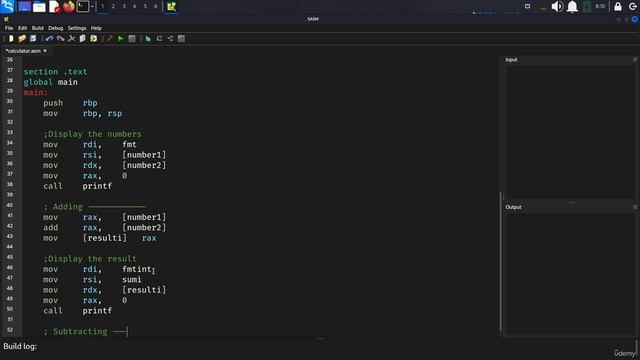
Task: Open the Debug menu
Action: [56, 28]
